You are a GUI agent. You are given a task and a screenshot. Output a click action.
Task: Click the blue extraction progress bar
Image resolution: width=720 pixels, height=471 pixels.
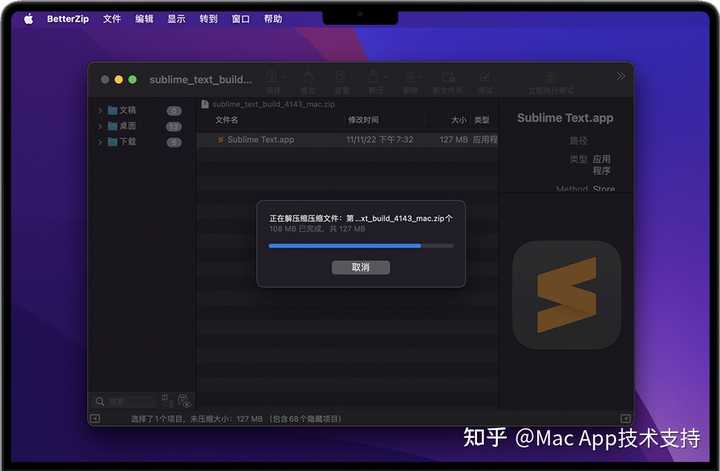tap(361, 246)
